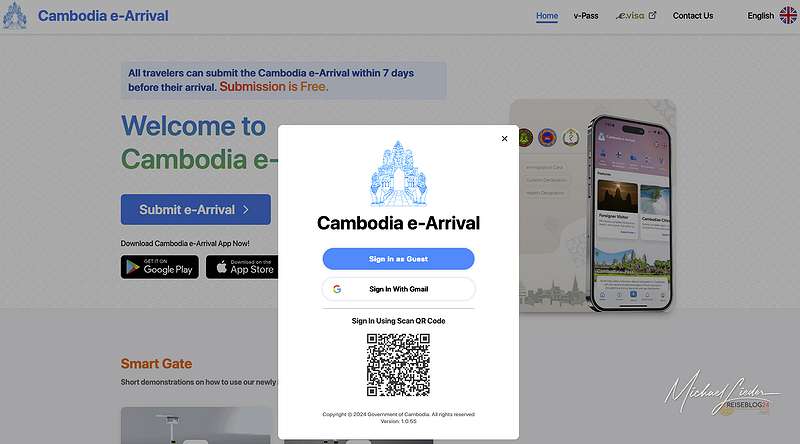Open the Contact Us page

(x=693, y=16)
